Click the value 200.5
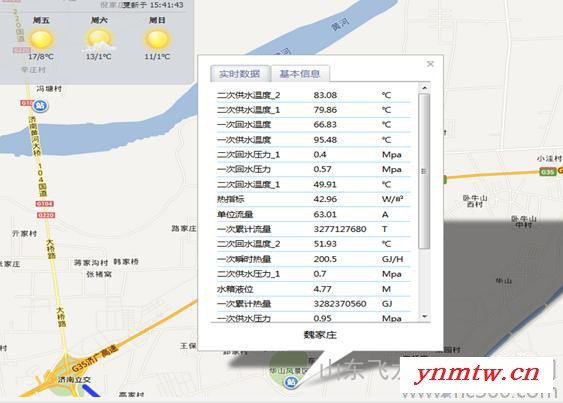This screenshot has width=563, height=403. pyautogui.click(x=325, y=259)
